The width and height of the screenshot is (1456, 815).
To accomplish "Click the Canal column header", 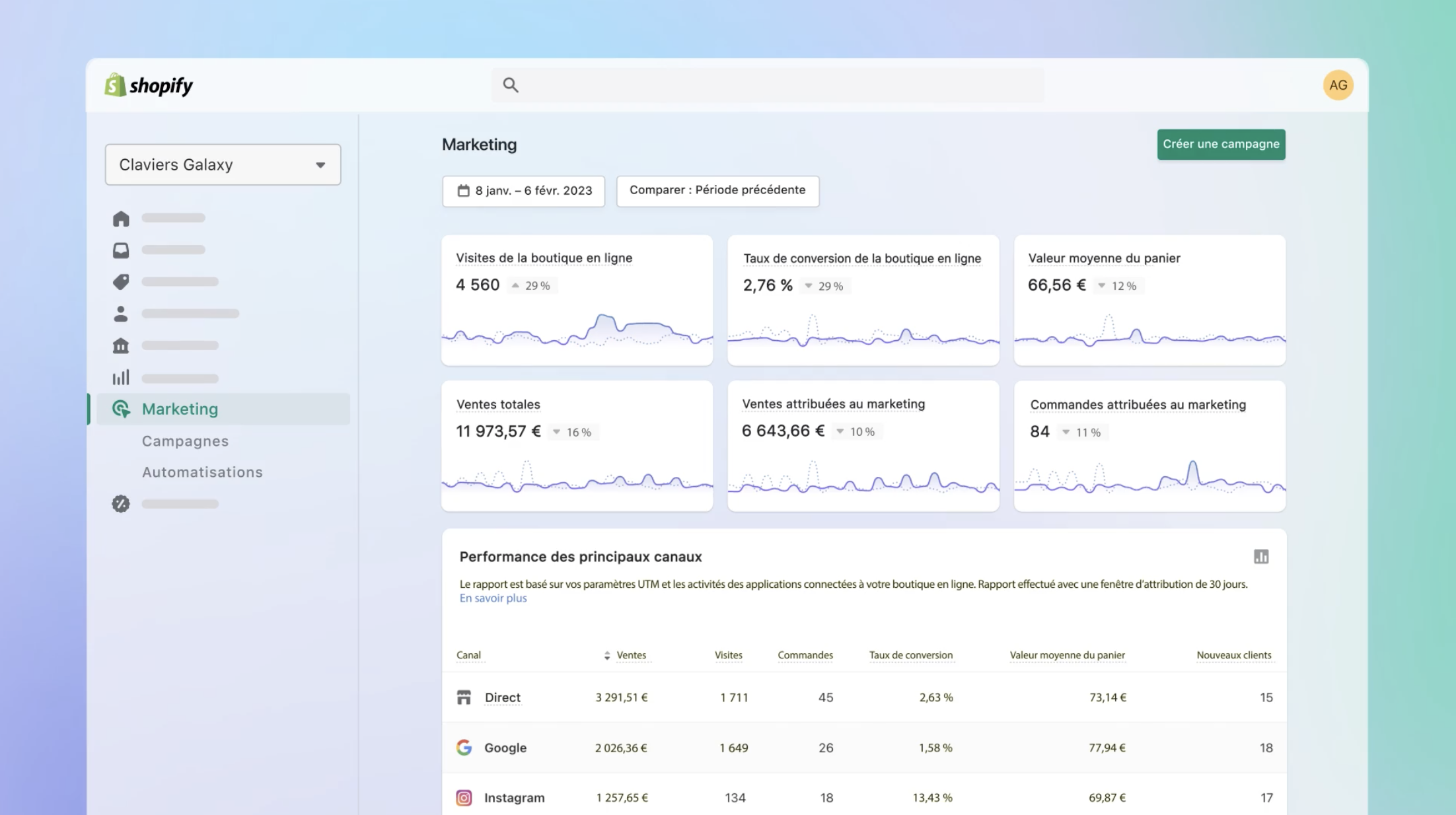I will point(469,655).
